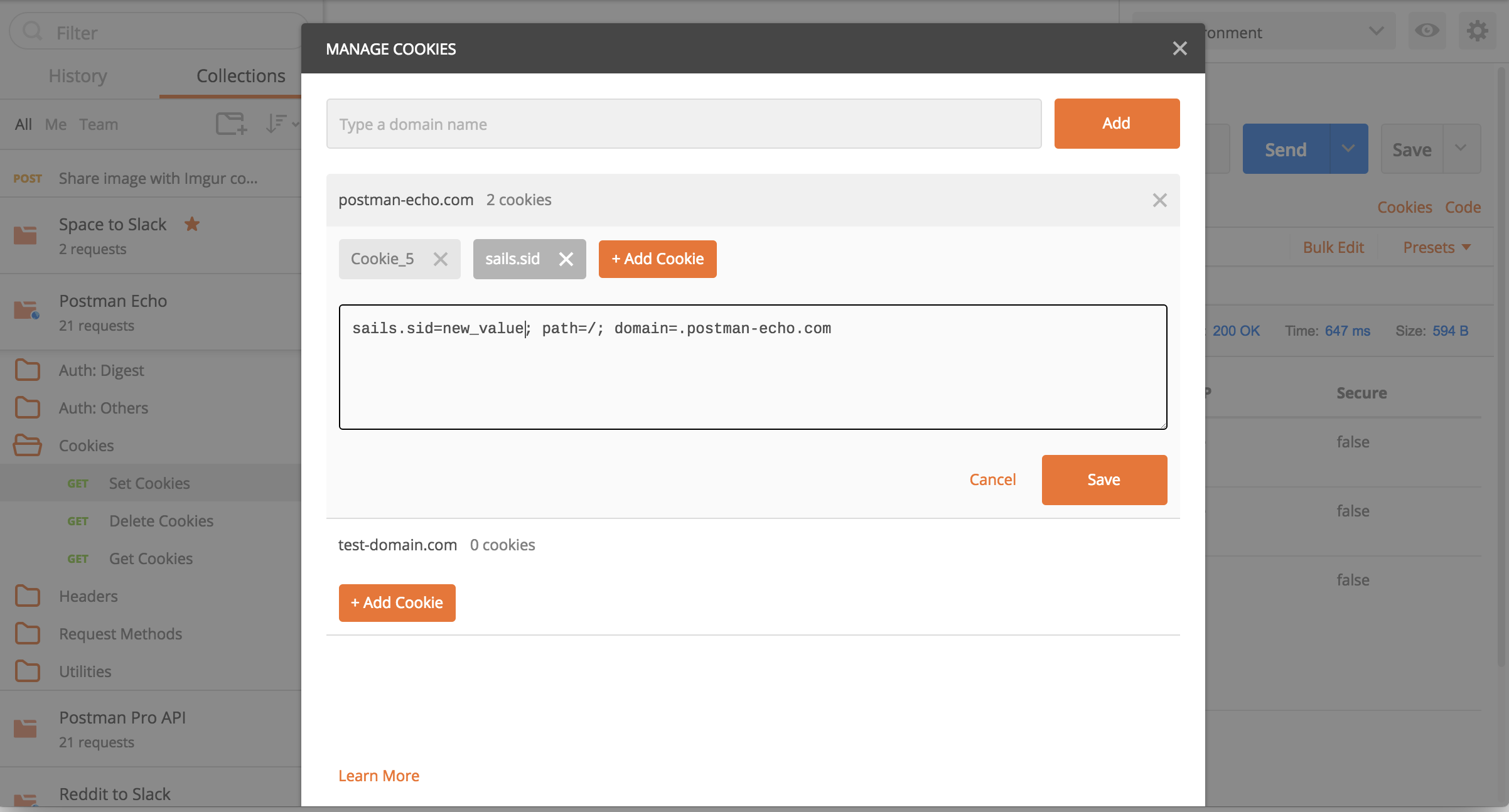Open the Learn More link

coord(379,776)
